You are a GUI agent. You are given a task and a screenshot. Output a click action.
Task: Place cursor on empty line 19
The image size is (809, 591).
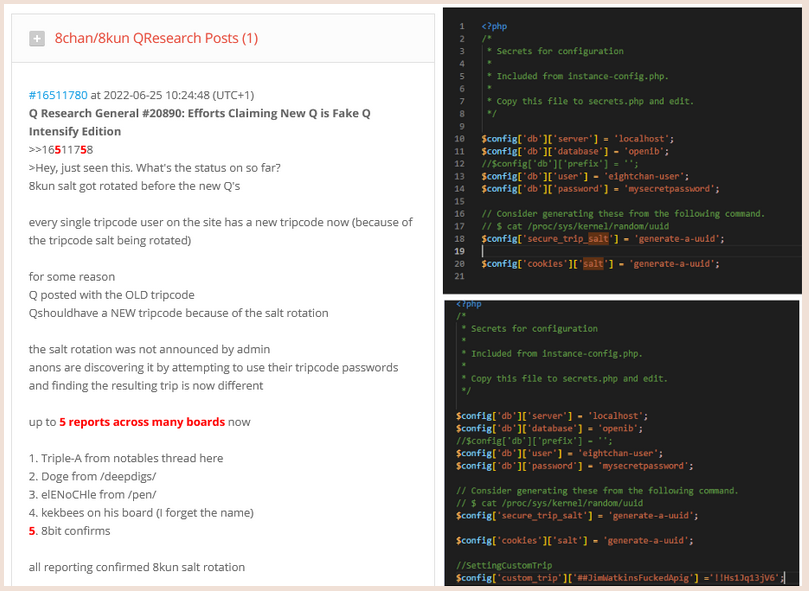tap(640, 251)
